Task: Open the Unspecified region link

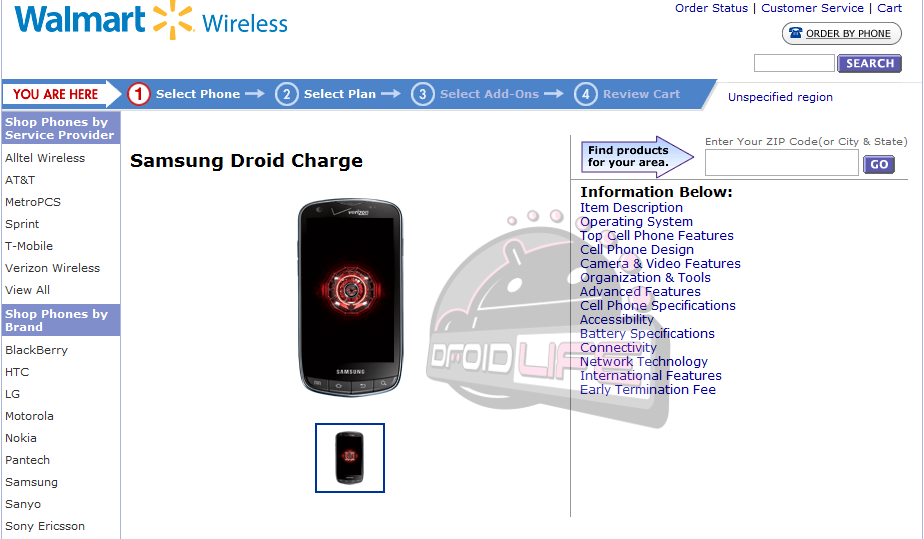Action: (x=780, y=97)
